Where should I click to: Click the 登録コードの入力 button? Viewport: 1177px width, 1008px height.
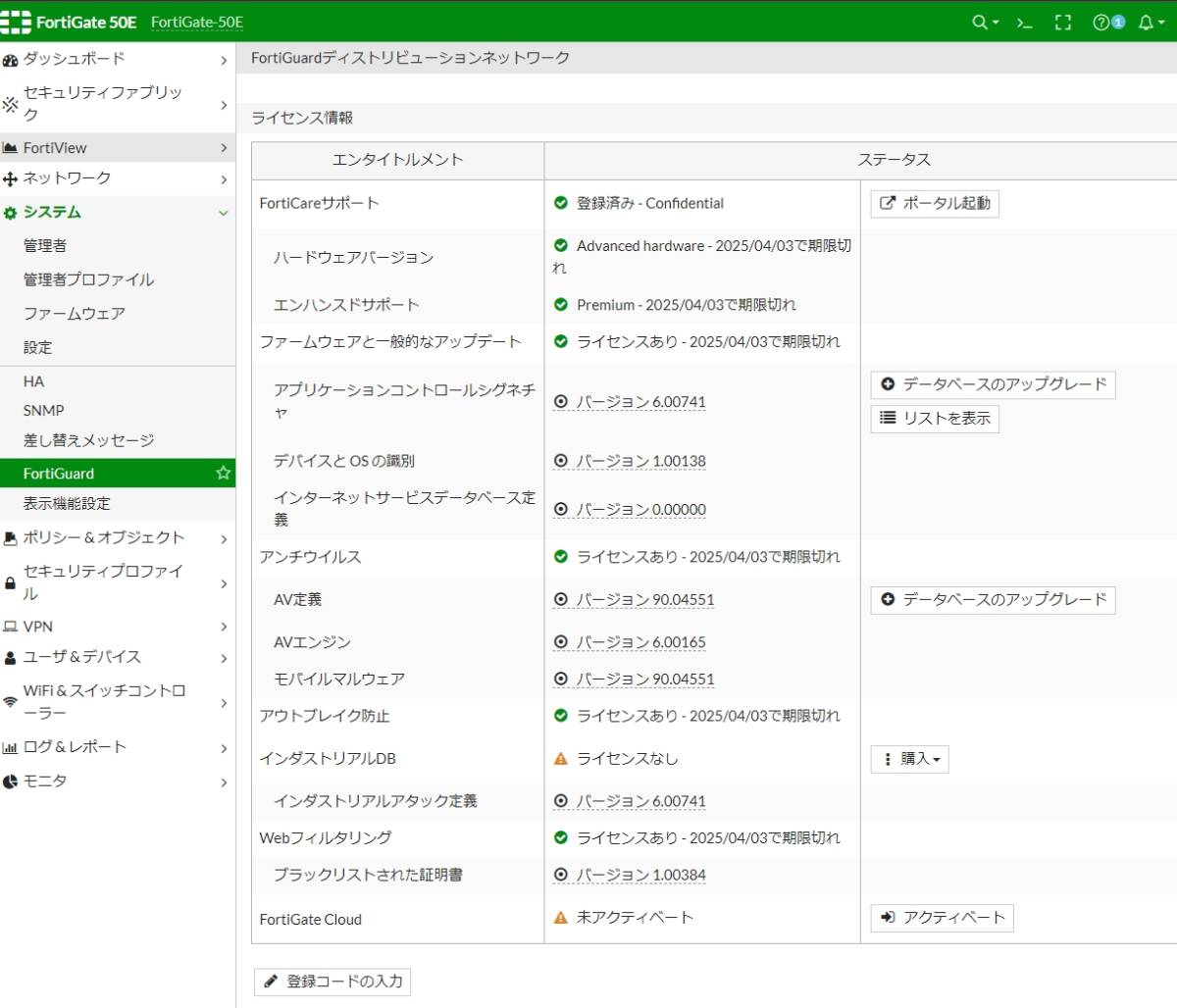tap(333, 982)
